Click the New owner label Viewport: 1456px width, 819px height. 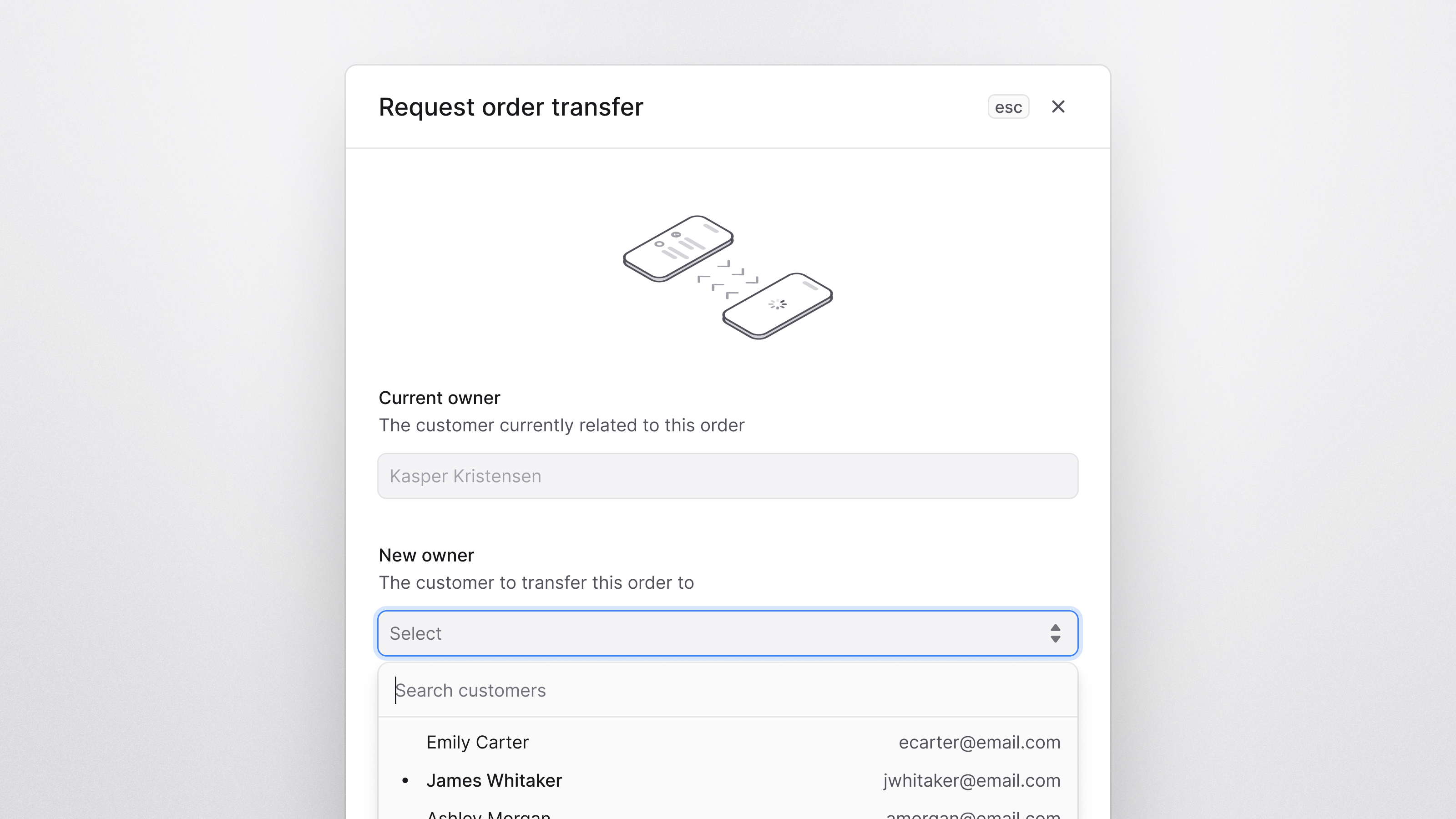426,555
